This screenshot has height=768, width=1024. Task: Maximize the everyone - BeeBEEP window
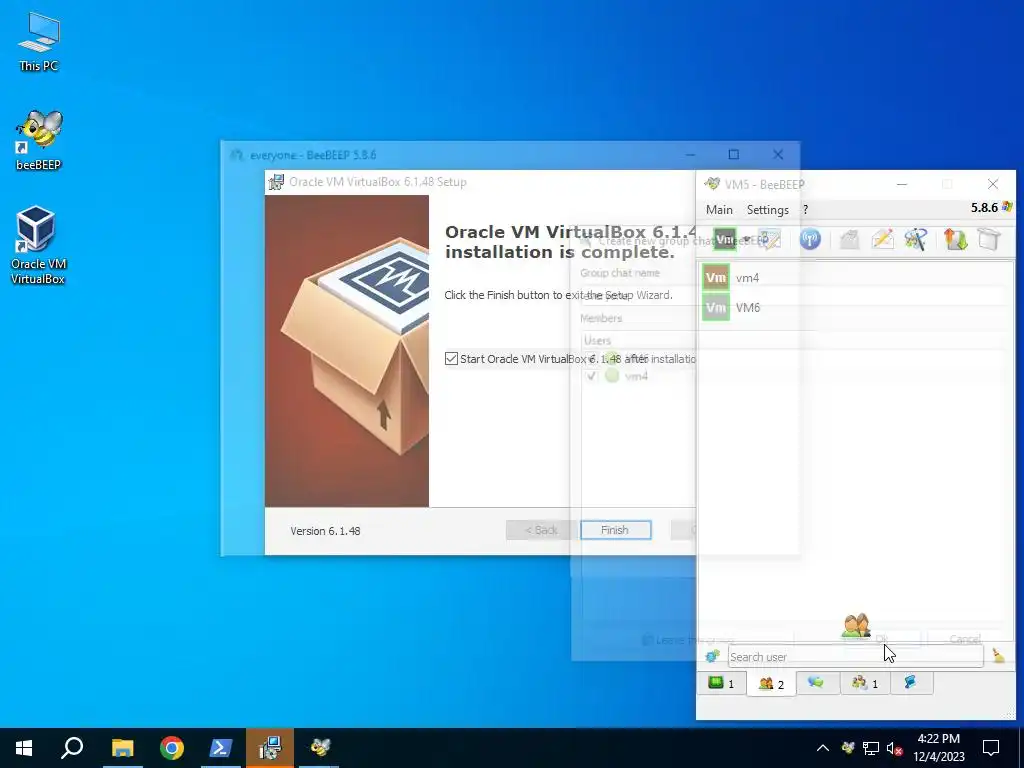click(x=733, y=155)
